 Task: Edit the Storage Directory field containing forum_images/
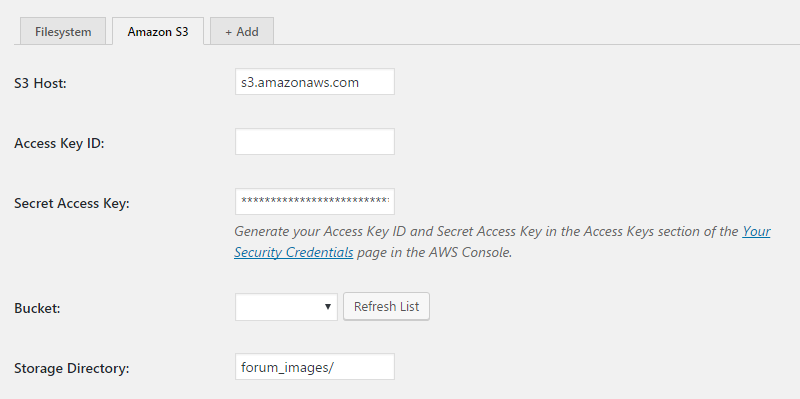(x=315, y=366)
